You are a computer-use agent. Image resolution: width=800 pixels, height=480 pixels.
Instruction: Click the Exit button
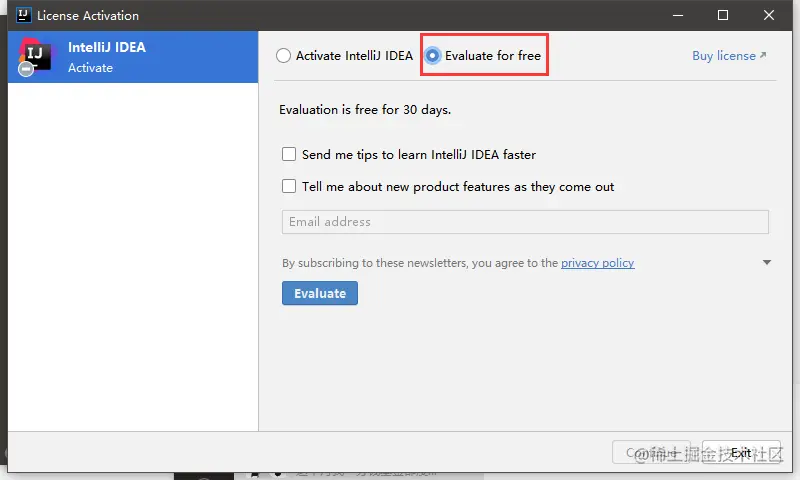point(741,452)
